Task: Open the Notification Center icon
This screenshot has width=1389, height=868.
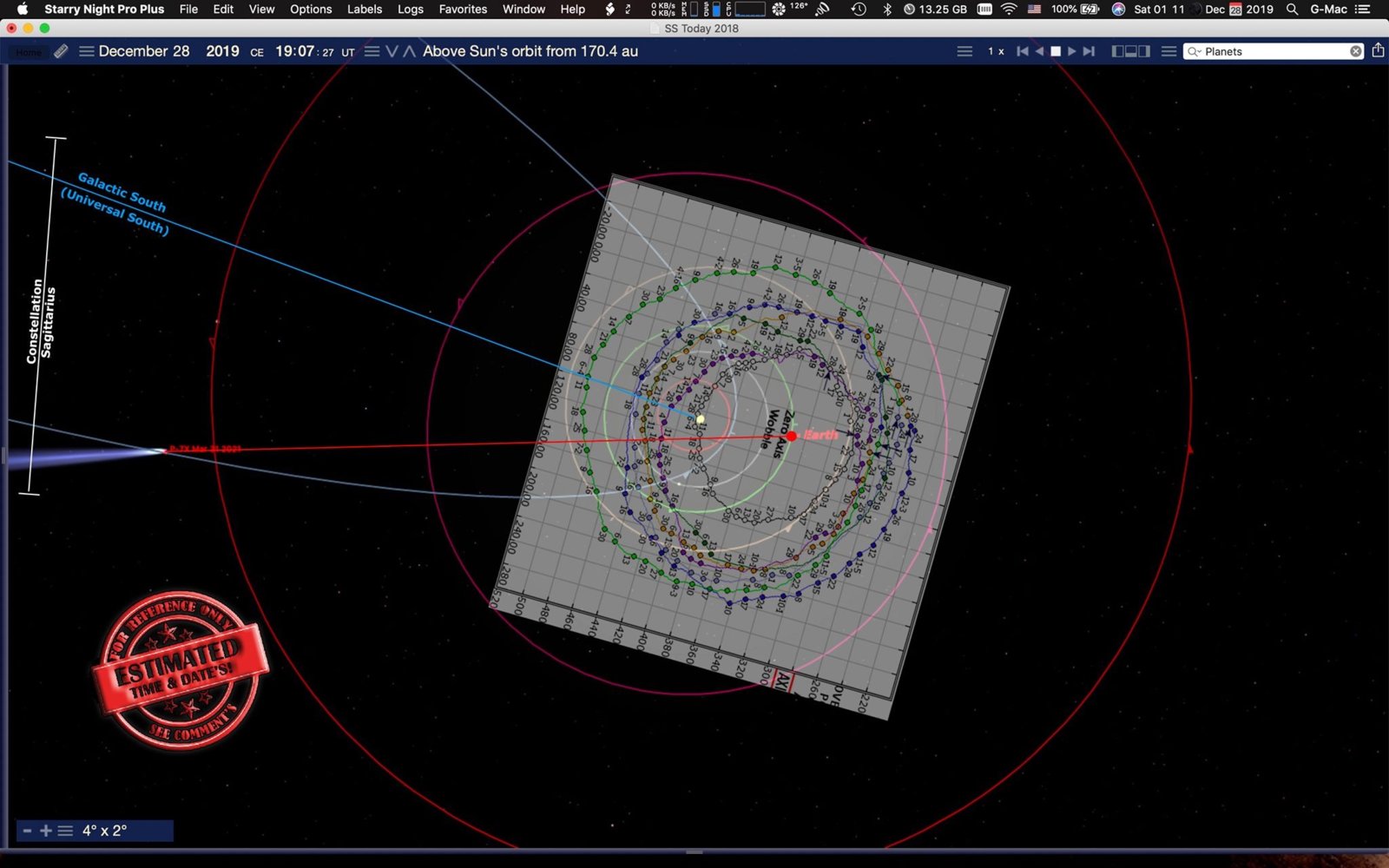Action: (x=1363, y=9)
